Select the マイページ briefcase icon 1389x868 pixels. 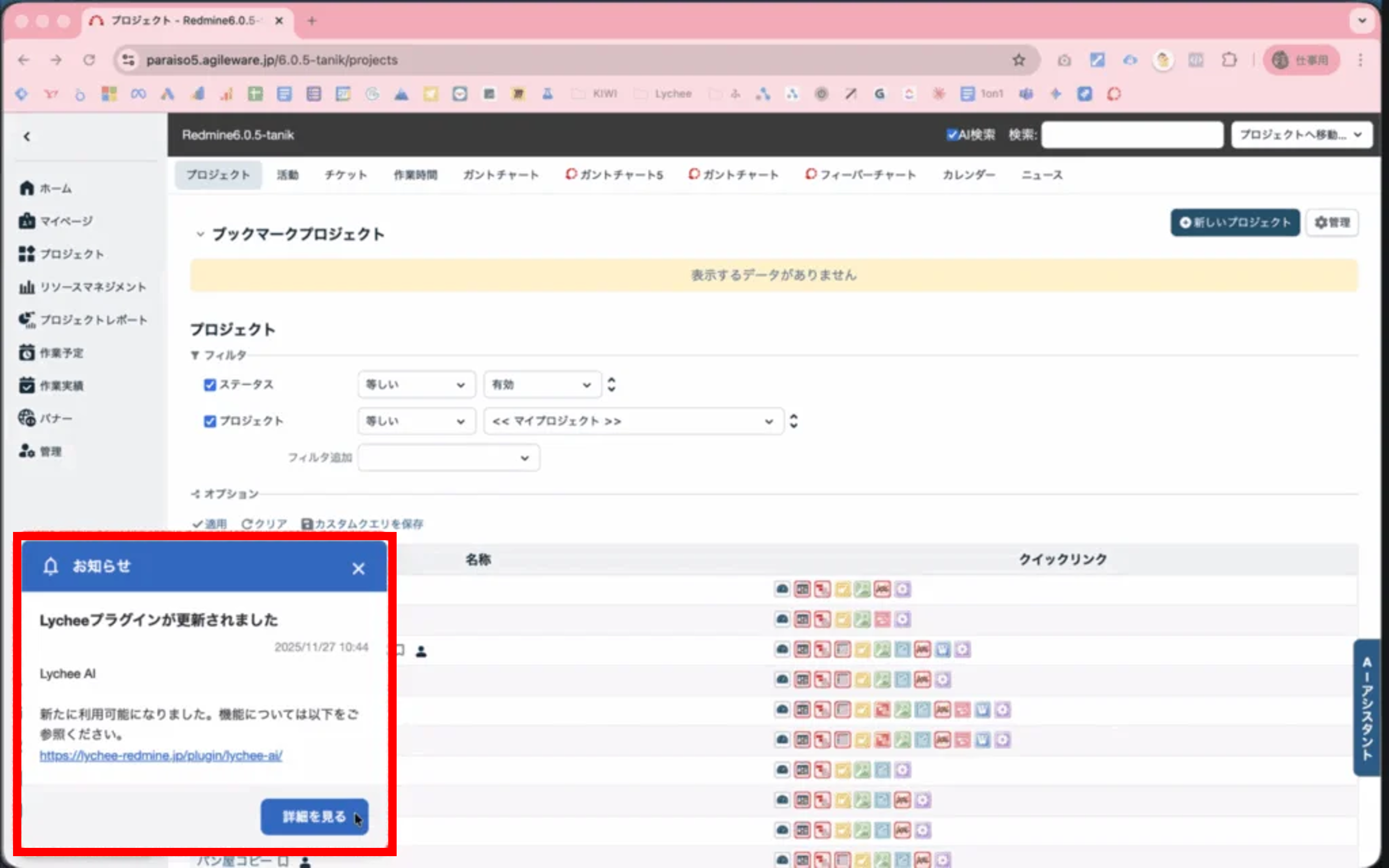point(27,220)
